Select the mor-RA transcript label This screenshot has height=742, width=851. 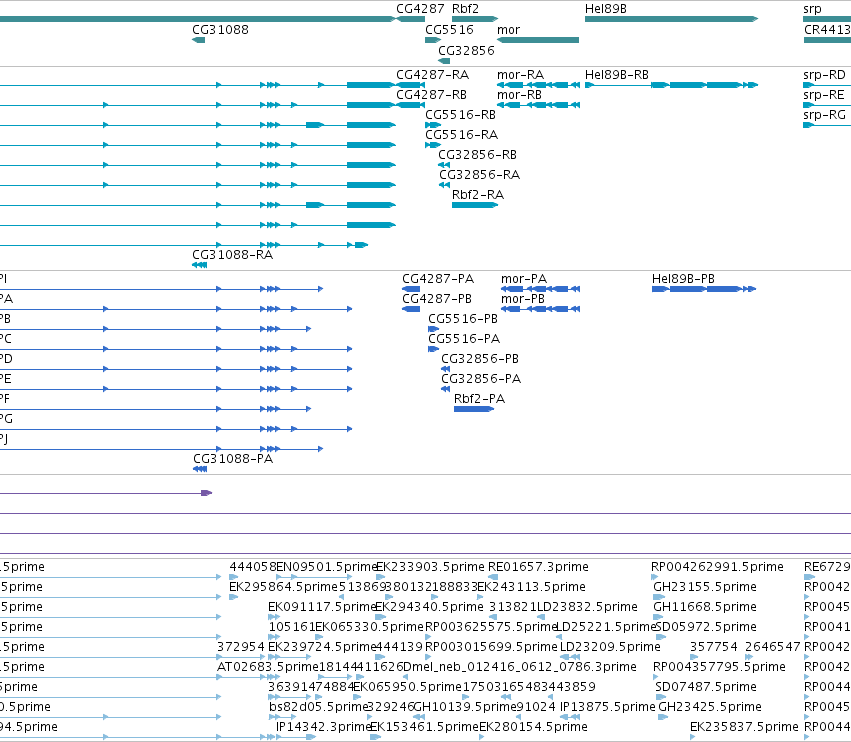pos(520,74)
